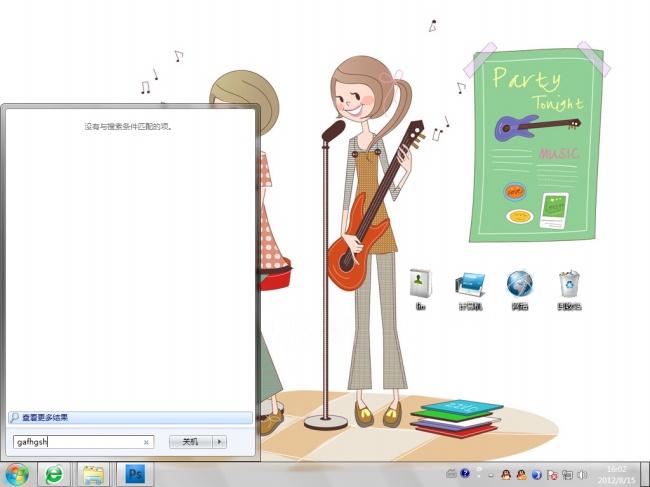Click the Show desktop strip
The width and height of the screenshot is (650, 487).
[645, 474]
